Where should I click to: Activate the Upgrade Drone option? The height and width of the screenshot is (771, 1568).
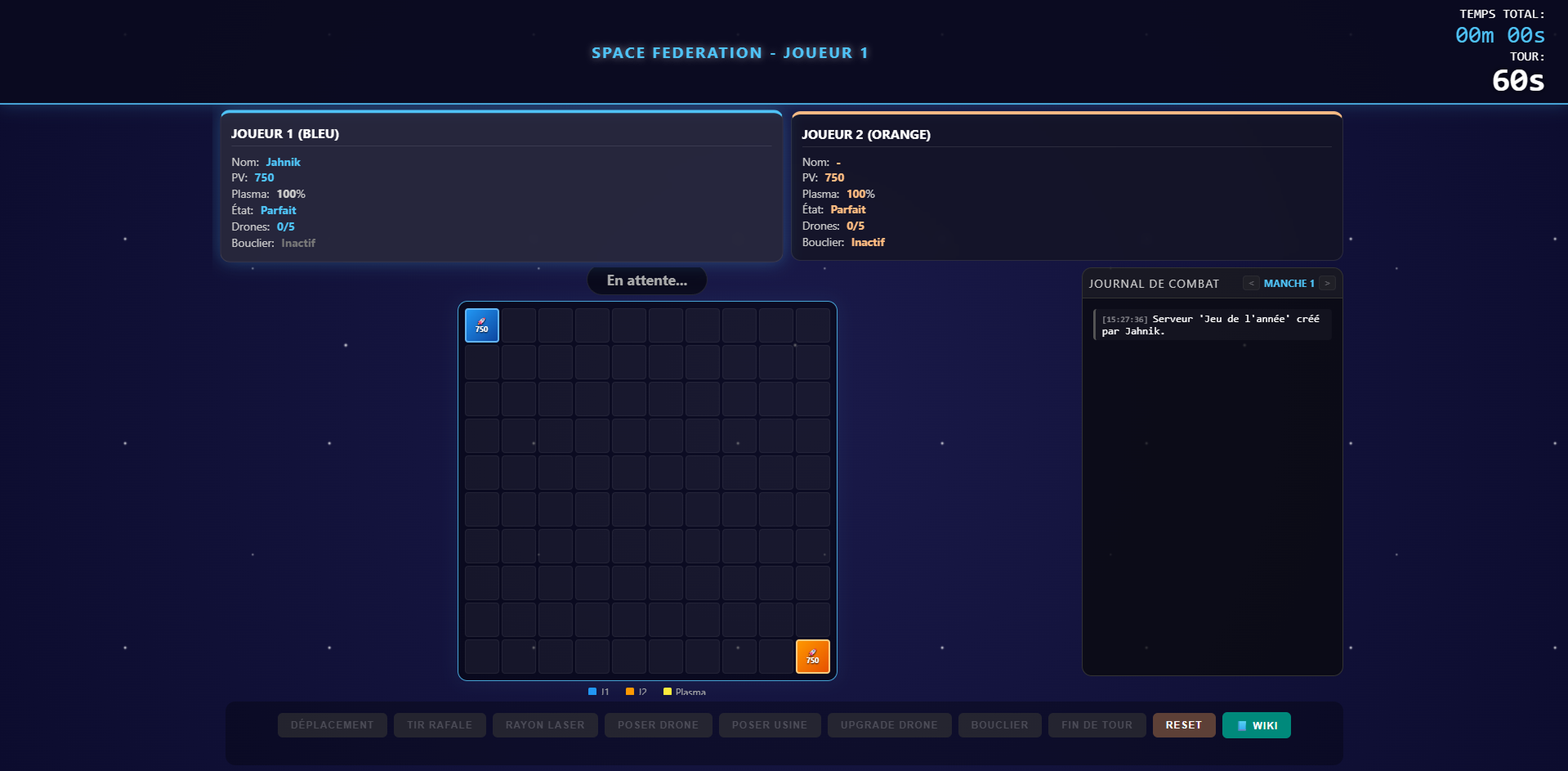(x=889, y=724)
